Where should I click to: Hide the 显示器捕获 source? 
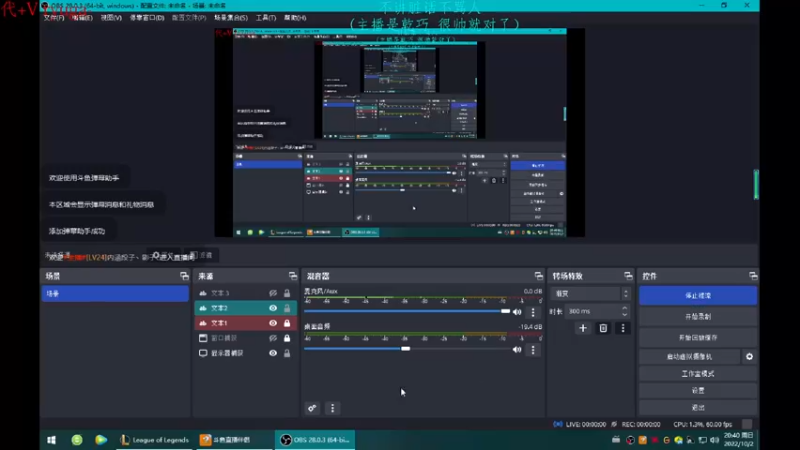point(273,353)
